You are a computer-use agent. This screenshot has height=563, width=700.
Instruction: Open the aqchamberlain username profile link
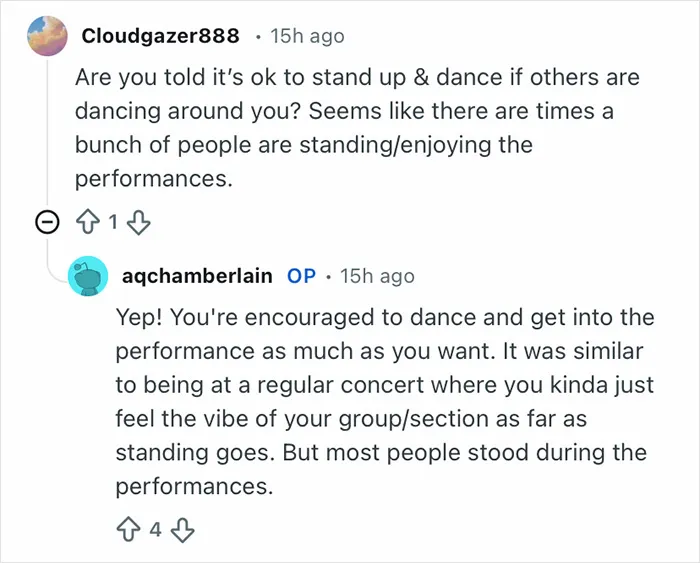(197, 276)
